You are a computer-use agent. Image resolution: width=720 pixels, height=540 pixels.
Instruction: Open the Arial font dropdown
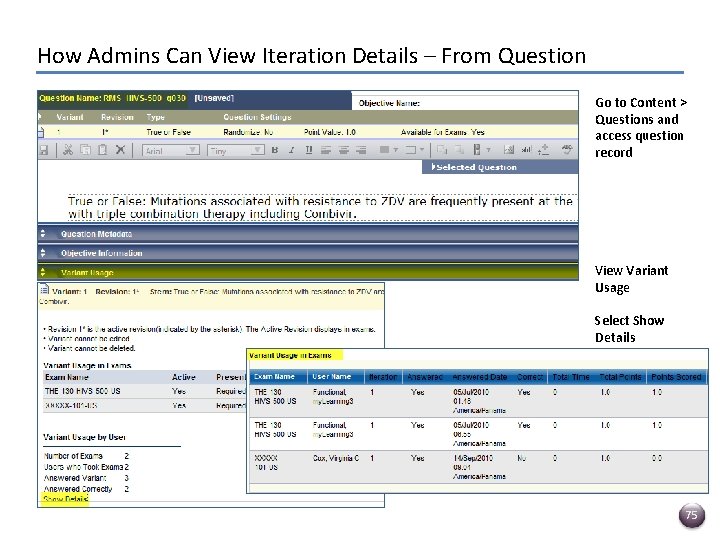point(171,150)
